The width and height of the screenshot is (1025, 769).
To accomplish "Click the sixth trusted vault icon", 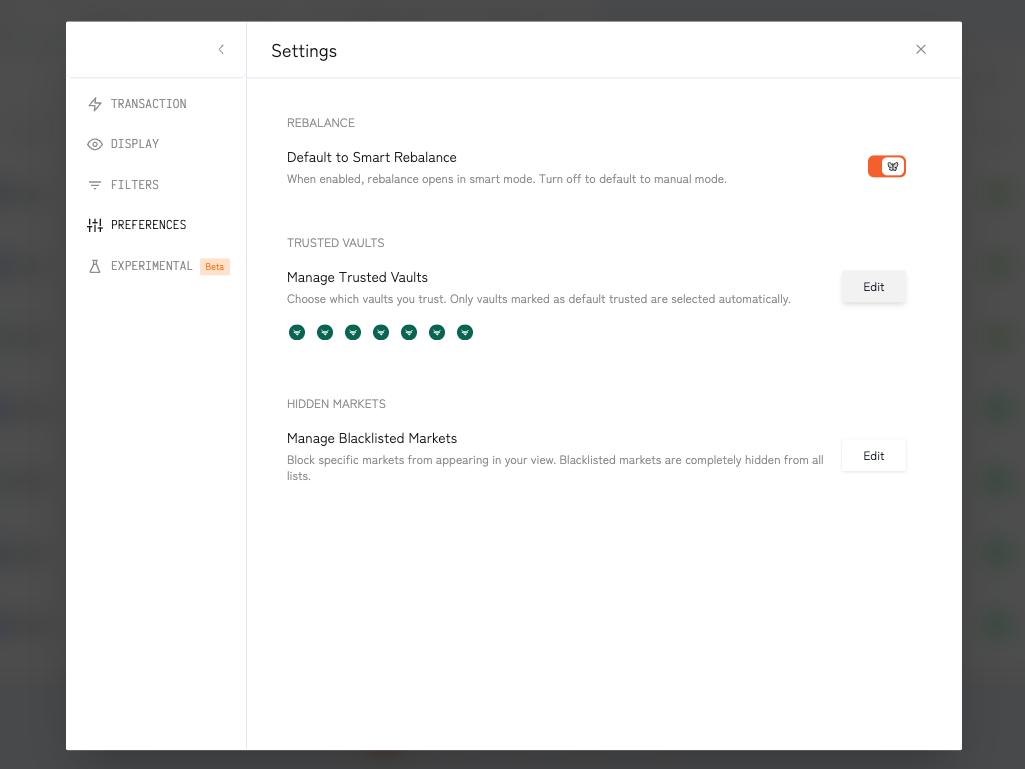I will click(437, 332).
